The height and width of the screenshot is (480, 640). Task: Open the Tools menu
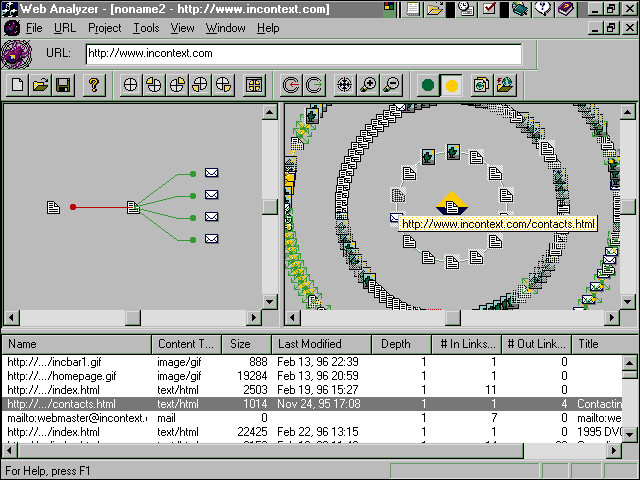tap(146, 28)
